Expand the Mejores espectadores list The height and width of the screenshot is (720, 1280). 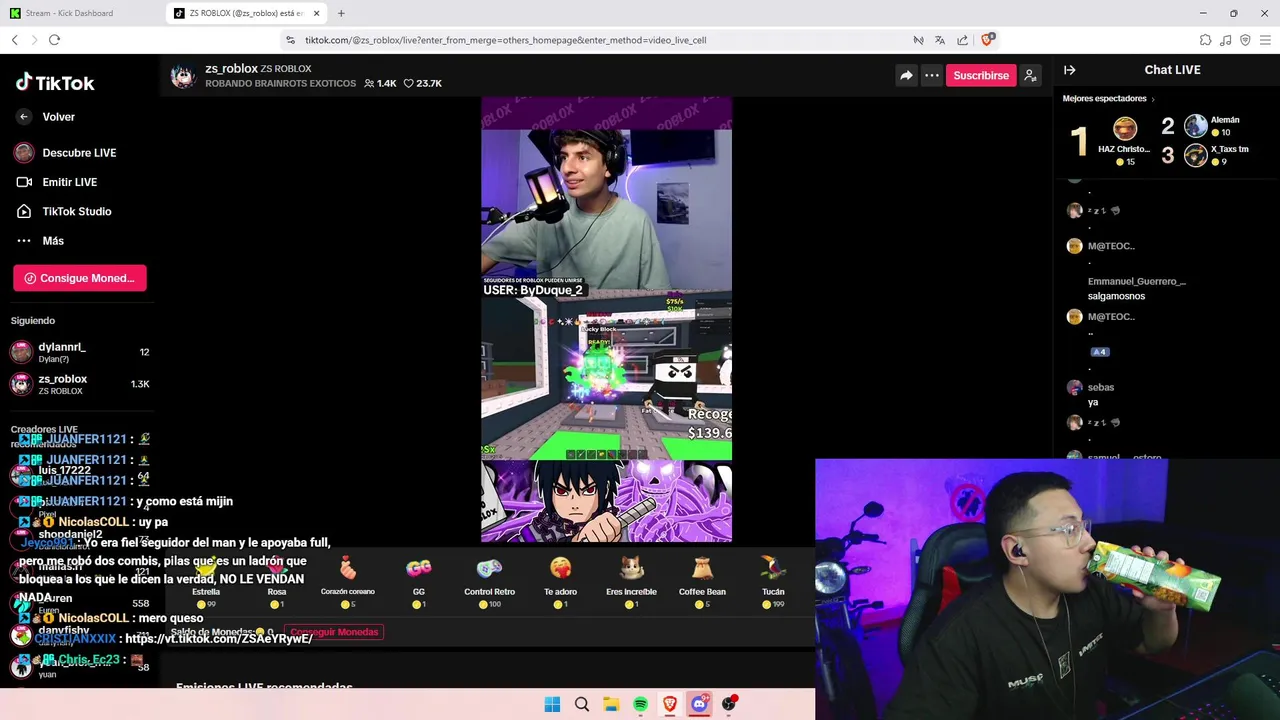click(x=1109, y=99)
